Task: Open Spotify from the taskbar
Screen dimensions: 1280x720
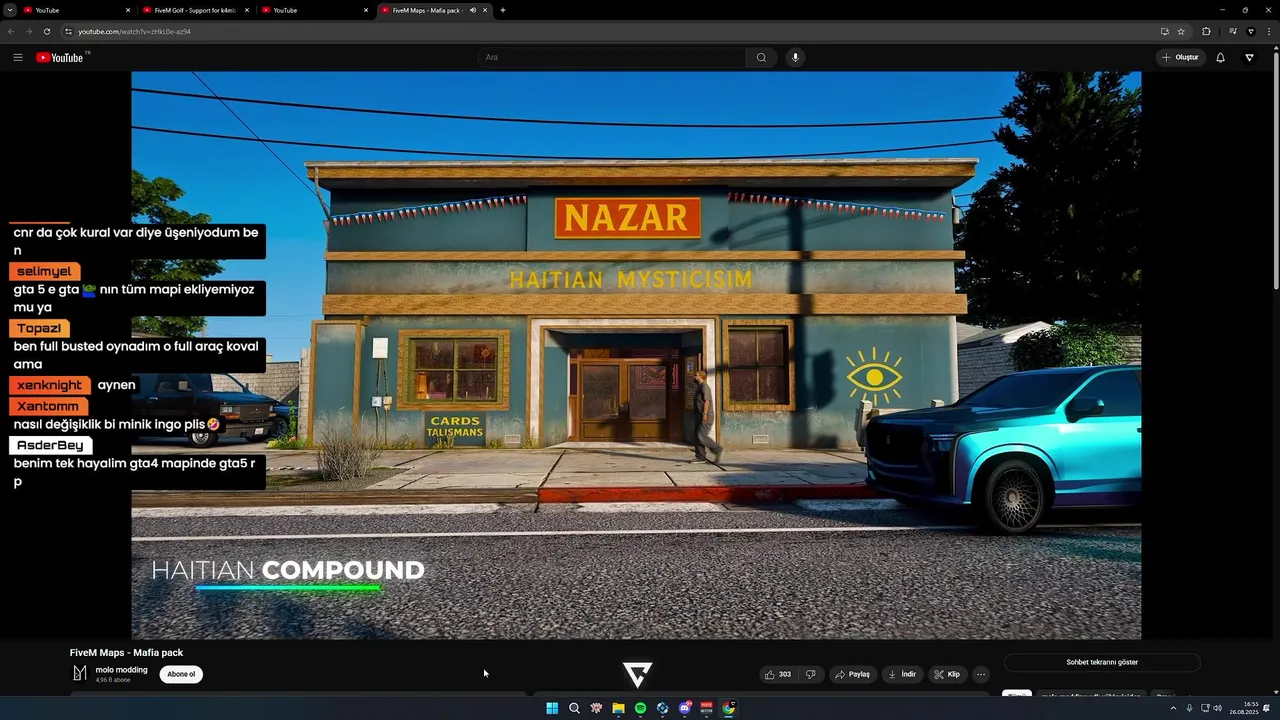Action: (x=640, y=708)
